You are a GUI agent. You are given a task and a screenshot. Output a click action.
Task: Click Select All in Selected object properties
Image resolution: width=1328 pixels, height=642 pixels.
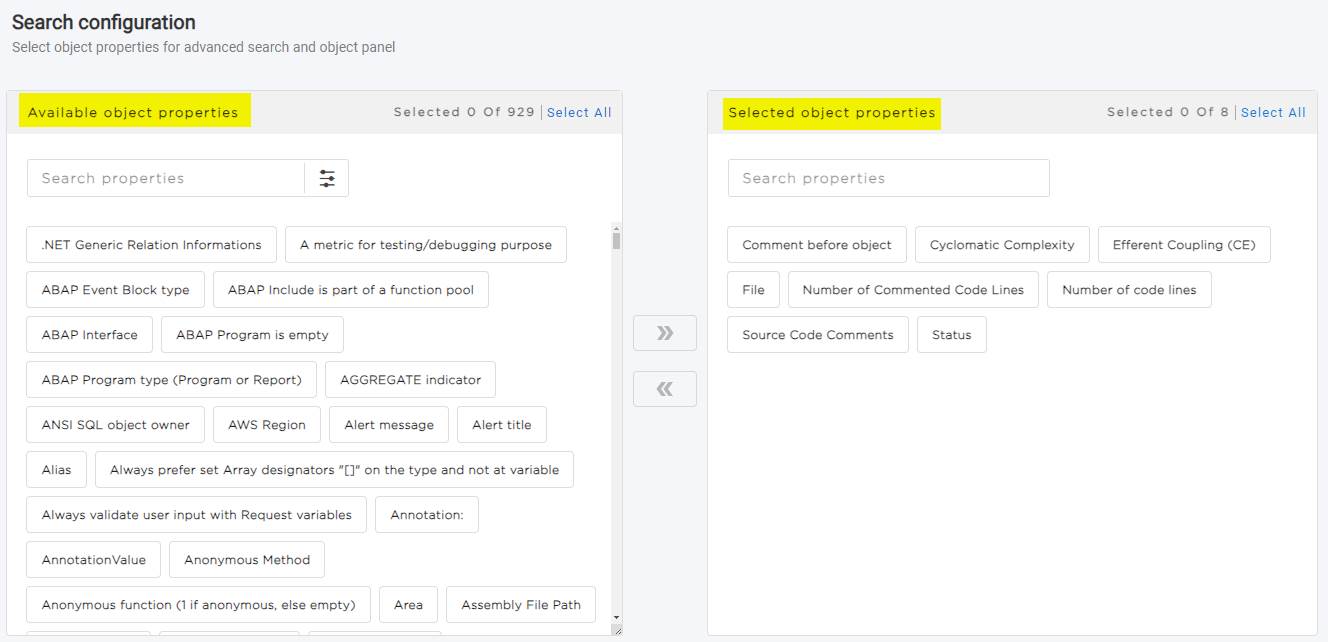tap(1272, 112)
